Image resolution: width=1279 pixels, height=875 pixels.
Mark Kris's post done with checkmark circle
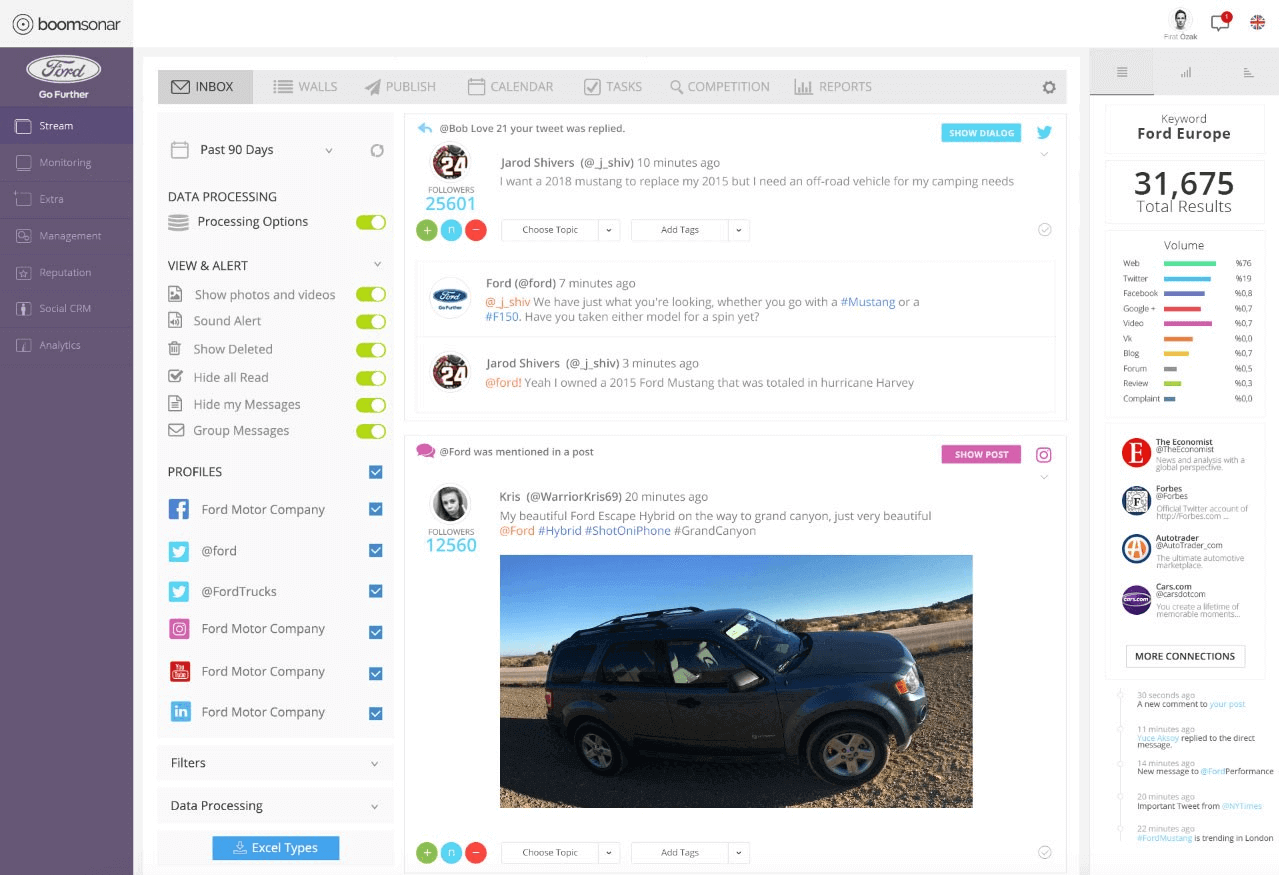[1045, 853]
